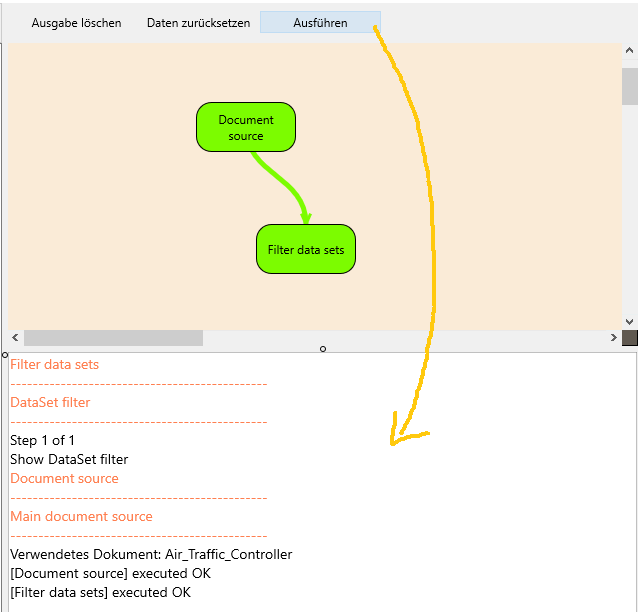Click the horizontal scrollbar left arrow
Screen dimensions: 638x612
coord(15,338)
